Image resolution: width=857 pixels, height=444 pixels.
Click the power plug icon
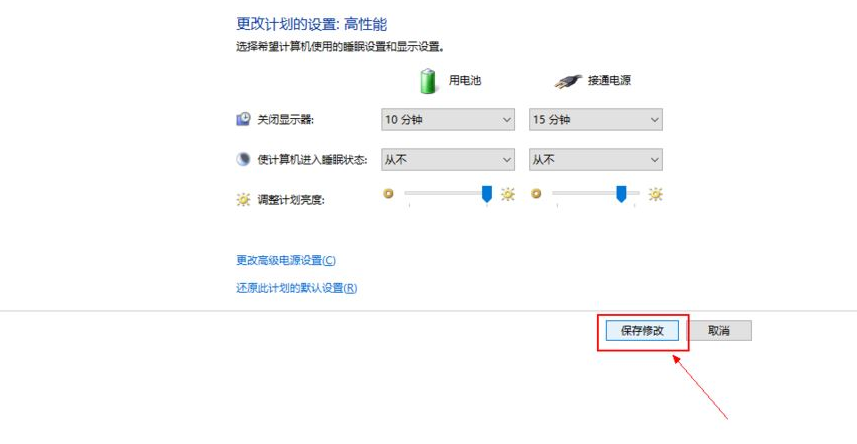[567, 81]
